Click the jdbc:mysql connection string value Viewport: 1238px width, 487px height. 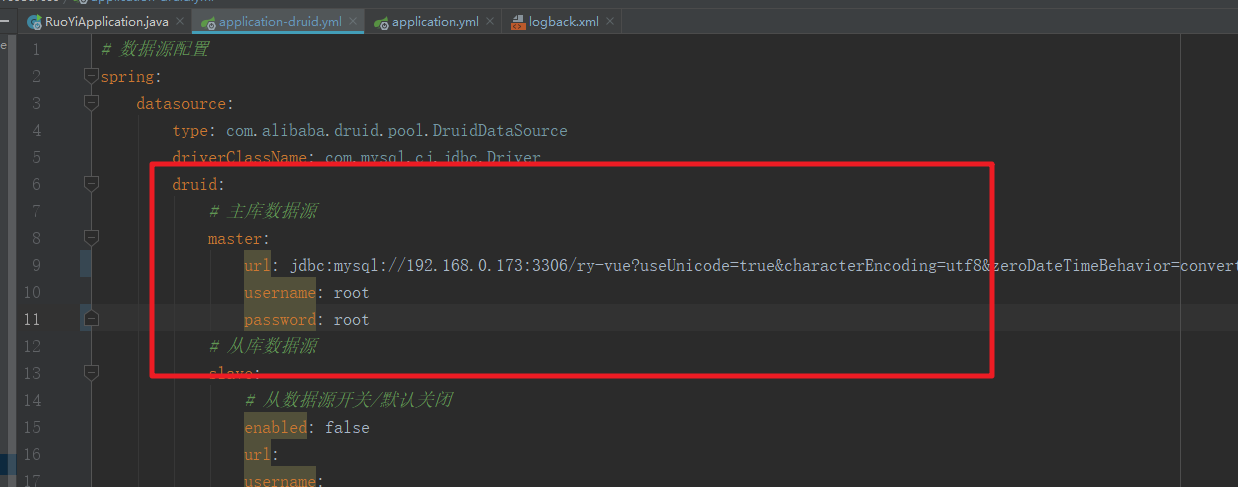click(x=764, y=265)
